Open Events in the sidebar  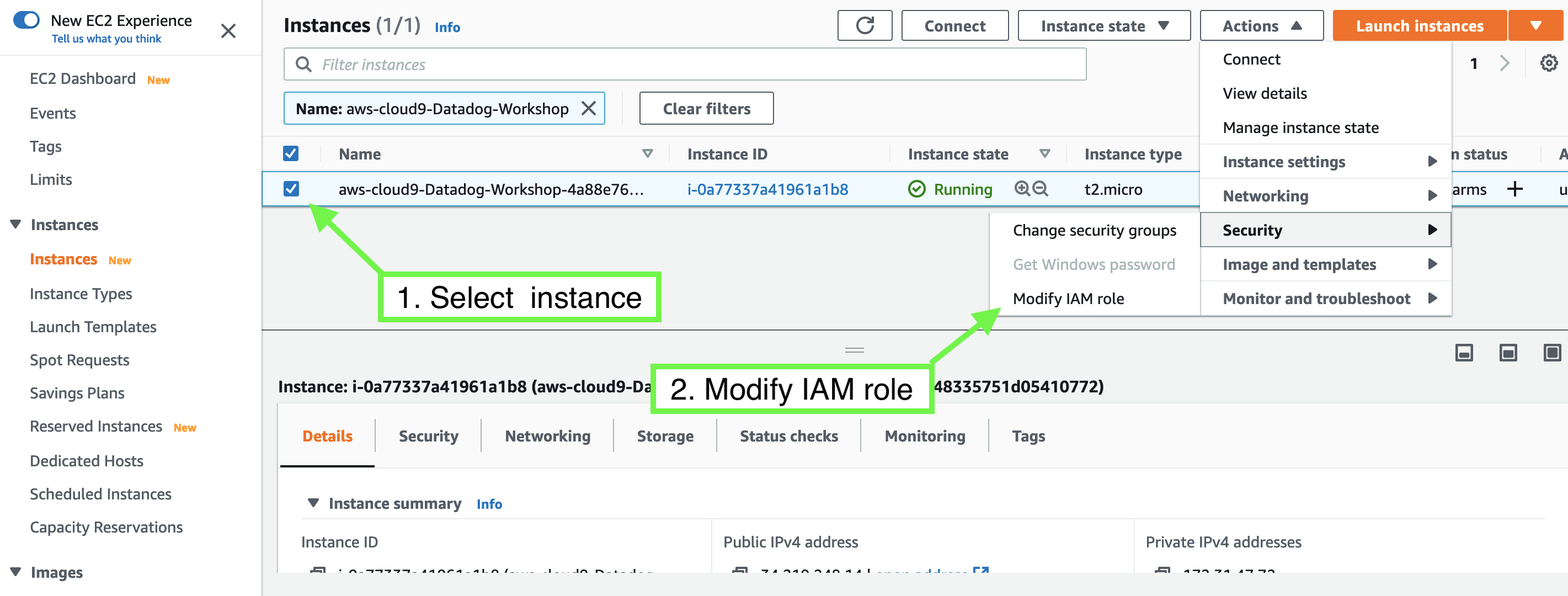pyautogui.click(x=53, y=113)
